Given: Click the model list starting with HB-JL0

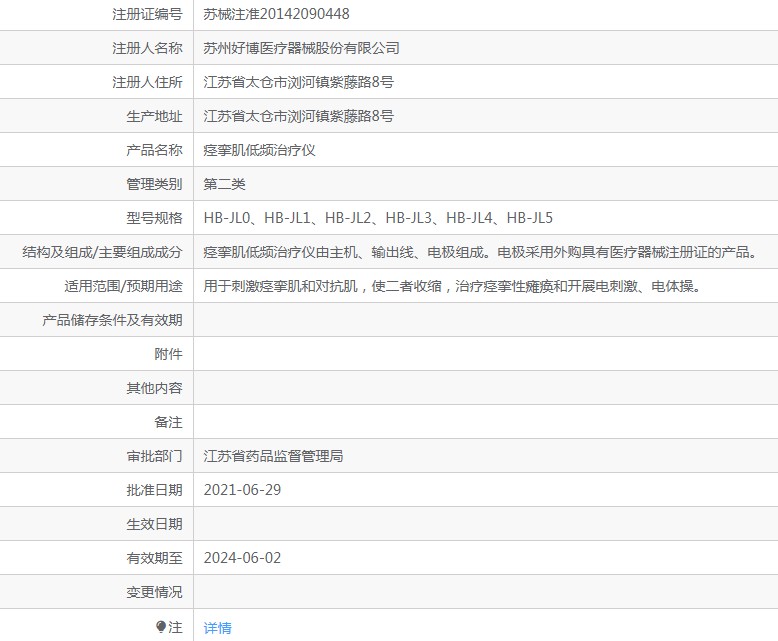Looking at the screenshot, I should click(x=378, y=218).
